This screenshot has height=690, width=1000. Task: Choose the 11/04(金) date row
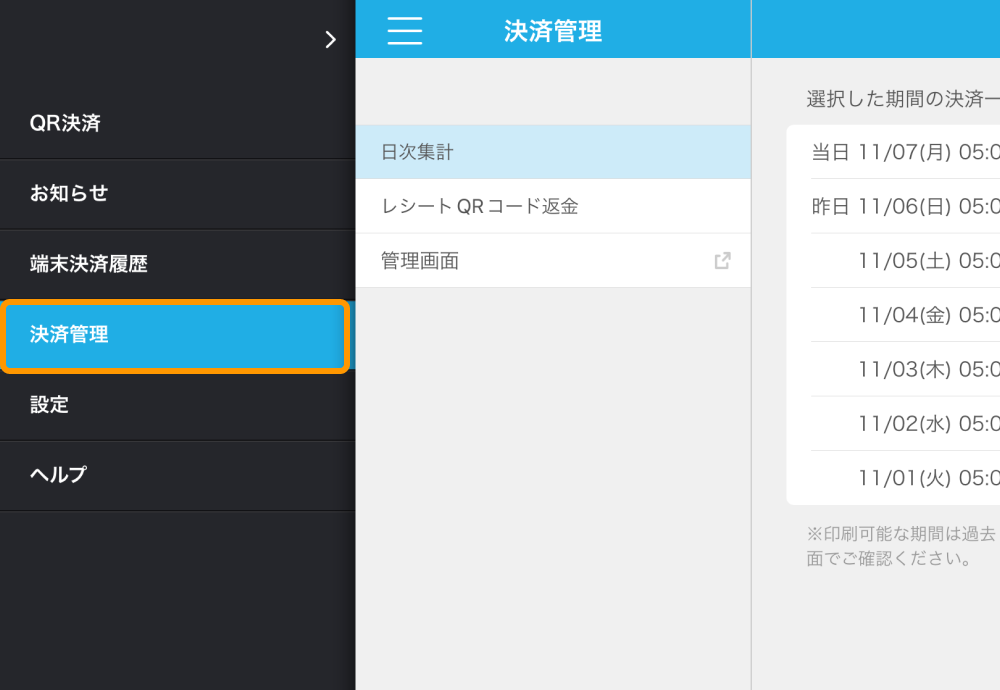[926, 315]
